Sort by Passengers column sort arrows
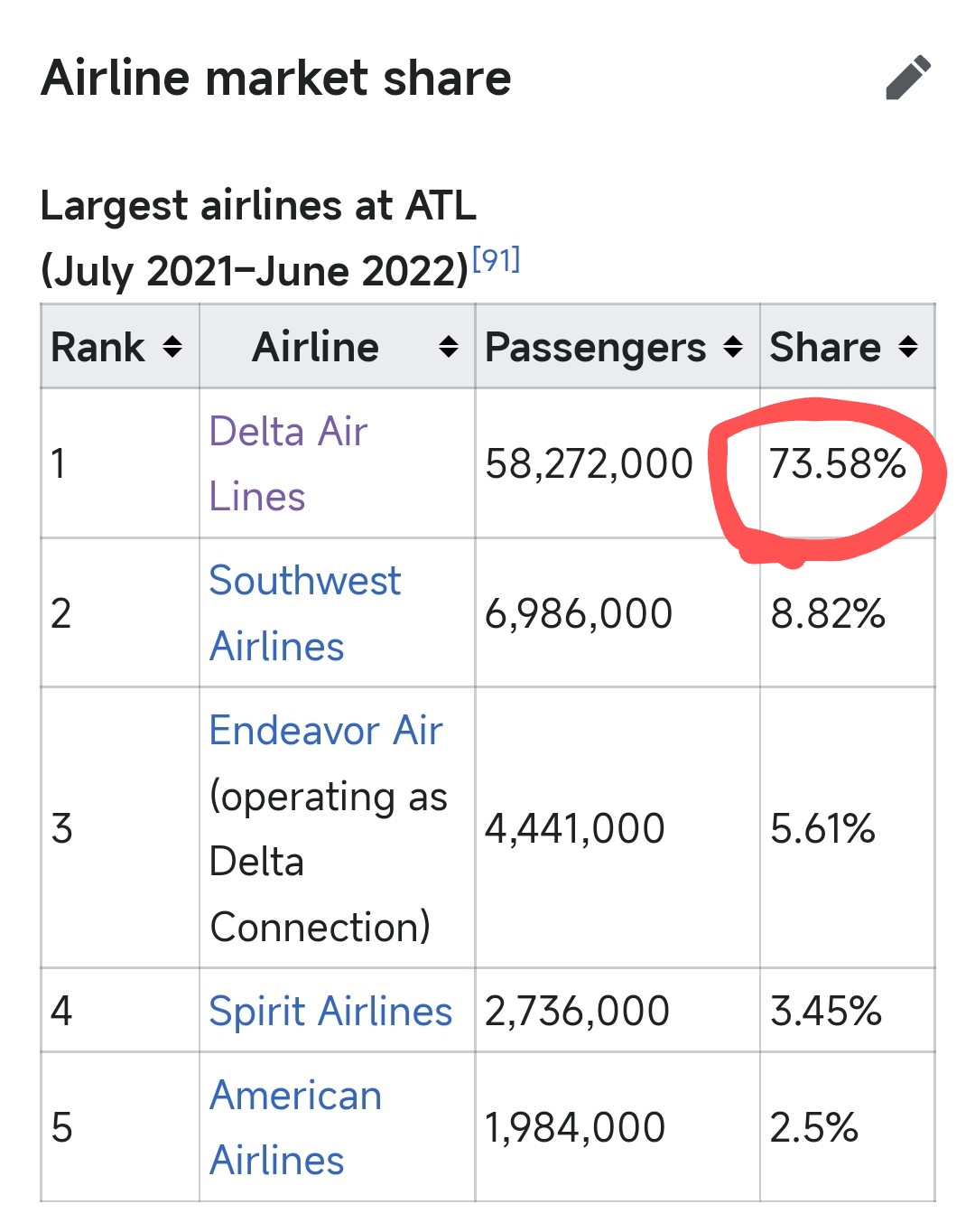Viewport: 975px width, 1232px height. pyautogui.click(x=733, y=347)
